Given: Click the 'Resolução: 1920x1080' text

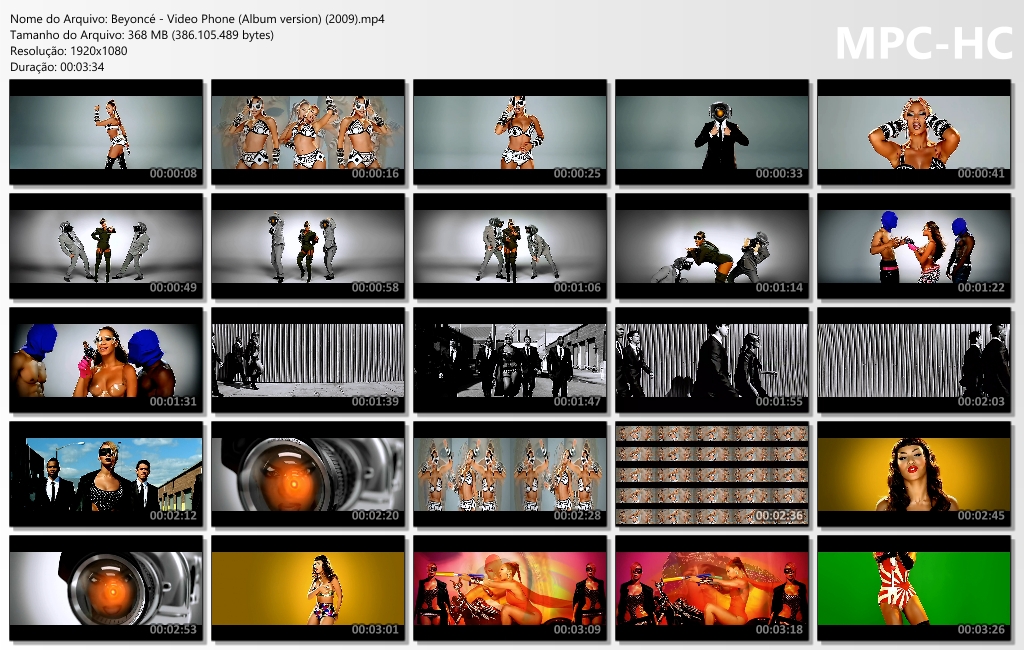Looking at the screenshot, I should click(69, 50).
